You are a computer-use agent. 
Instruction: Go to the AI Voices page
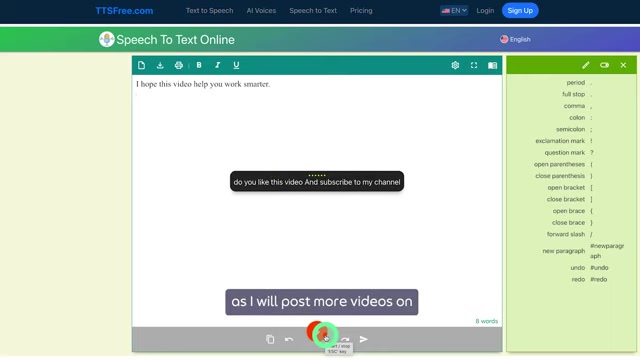[x=261, y=11]
